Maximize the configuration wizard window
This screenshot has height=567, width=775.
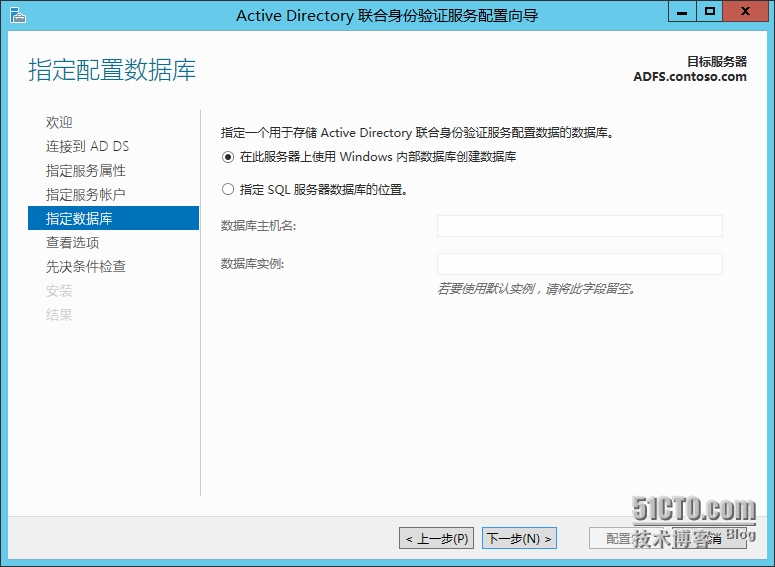click(710, 12)
